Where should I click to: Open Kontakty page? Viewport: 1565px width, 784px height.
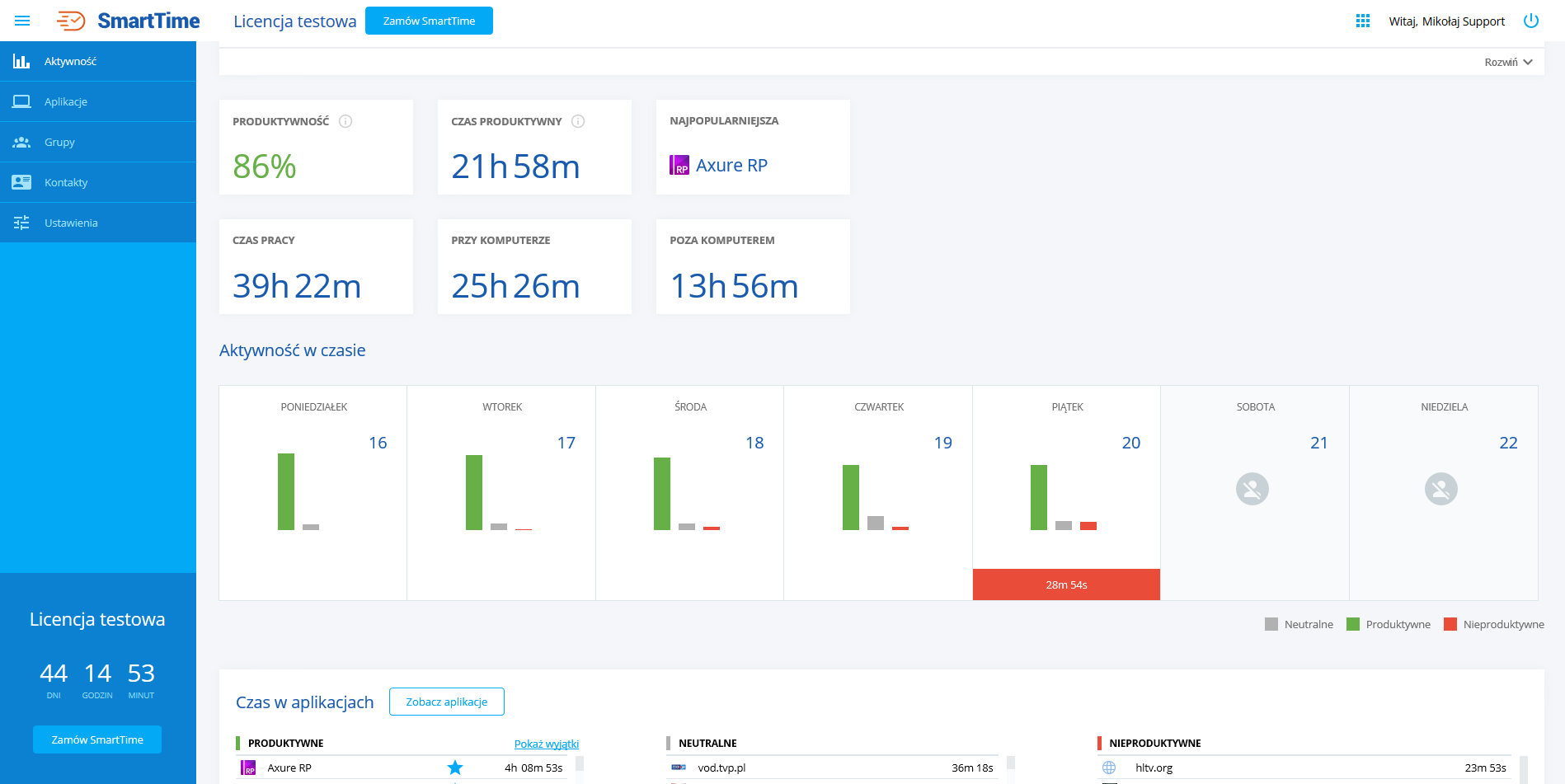click(66, 182)
